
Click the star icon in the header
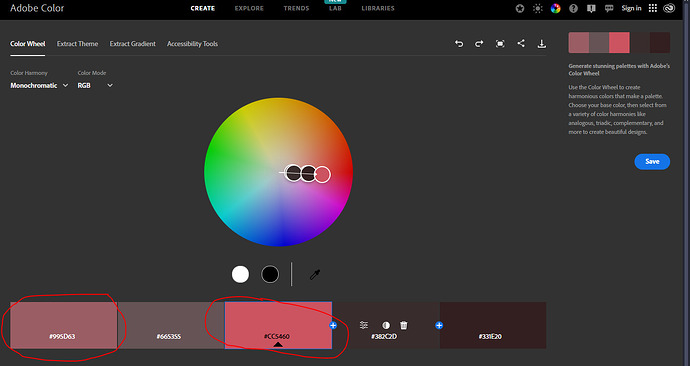520,8
